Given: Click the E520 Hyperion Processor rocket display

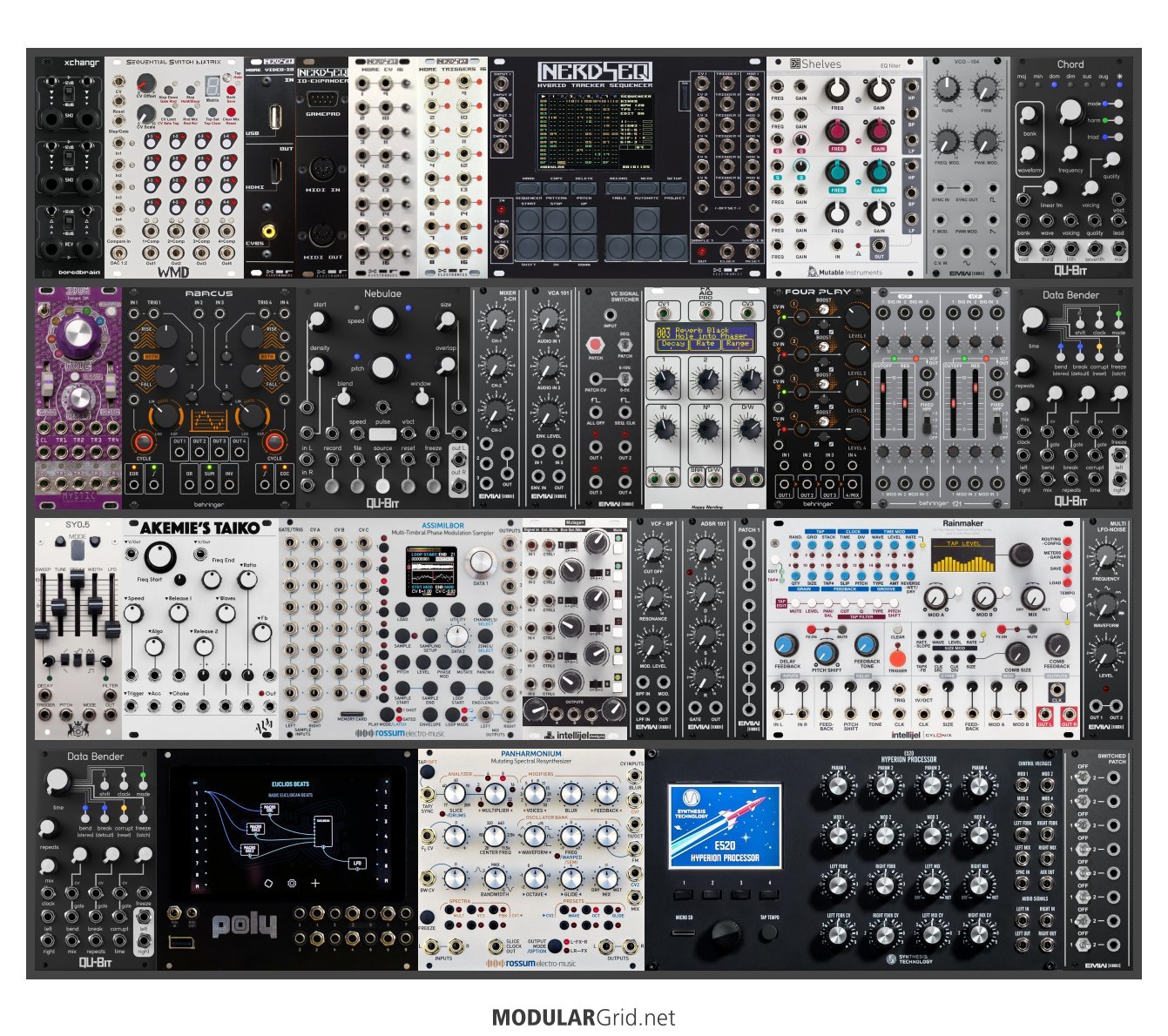Looking at the screenshot, I should [x=724, y=826].
